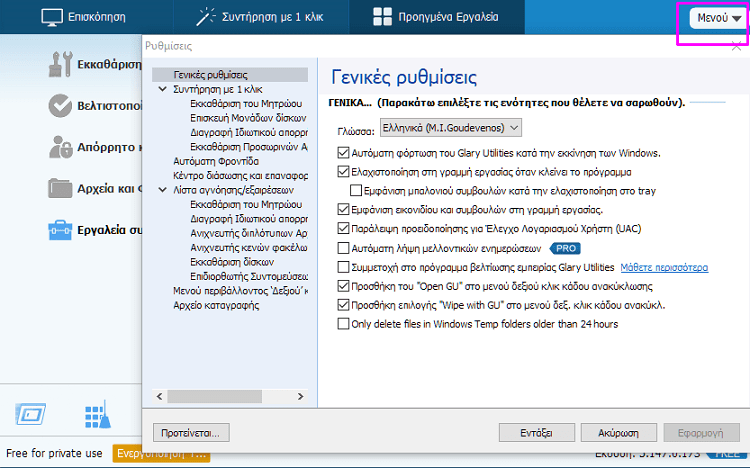Image resolution: width=750 pixels, height=468 pixels.
Task: Select Επιδιορθωτής Συντομεύσεων tree item
Action: coord(249,276)
